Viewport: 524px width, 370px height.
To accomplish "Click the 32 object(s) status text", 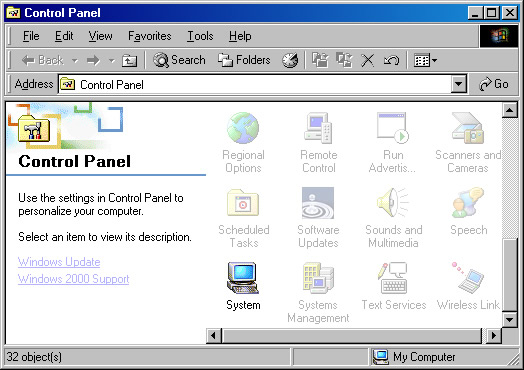I will (x=34, y=357).
